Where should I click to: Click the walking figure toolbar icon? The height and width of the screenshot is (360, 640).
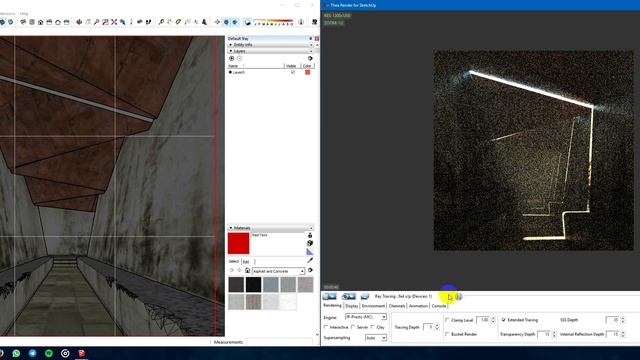pyautogui.click(x=204, y=22)
